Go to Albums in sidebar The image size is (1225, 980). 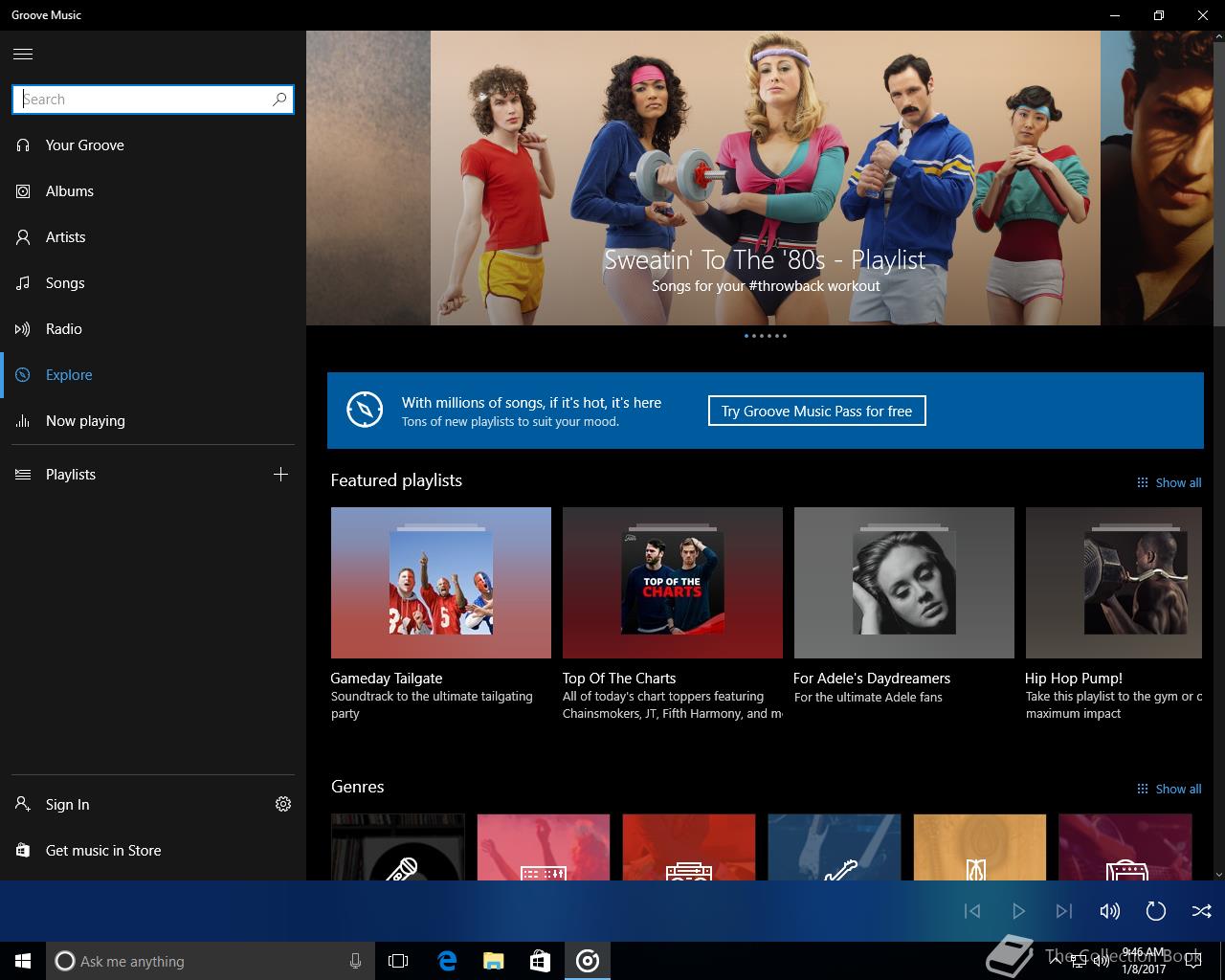[153, 191]
